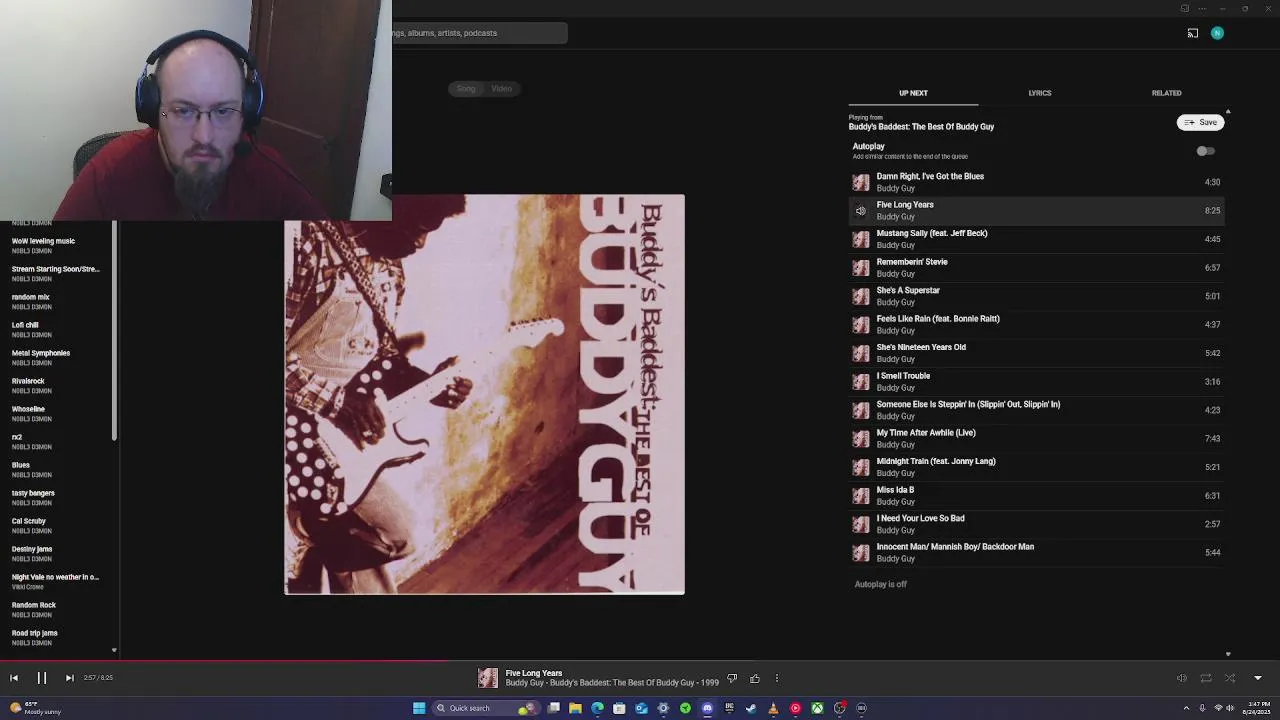This screenshot has height=720, width=1280.
Task: Open Discord from the taskbar
Action: pyautogui.click(x=707, y=708)
